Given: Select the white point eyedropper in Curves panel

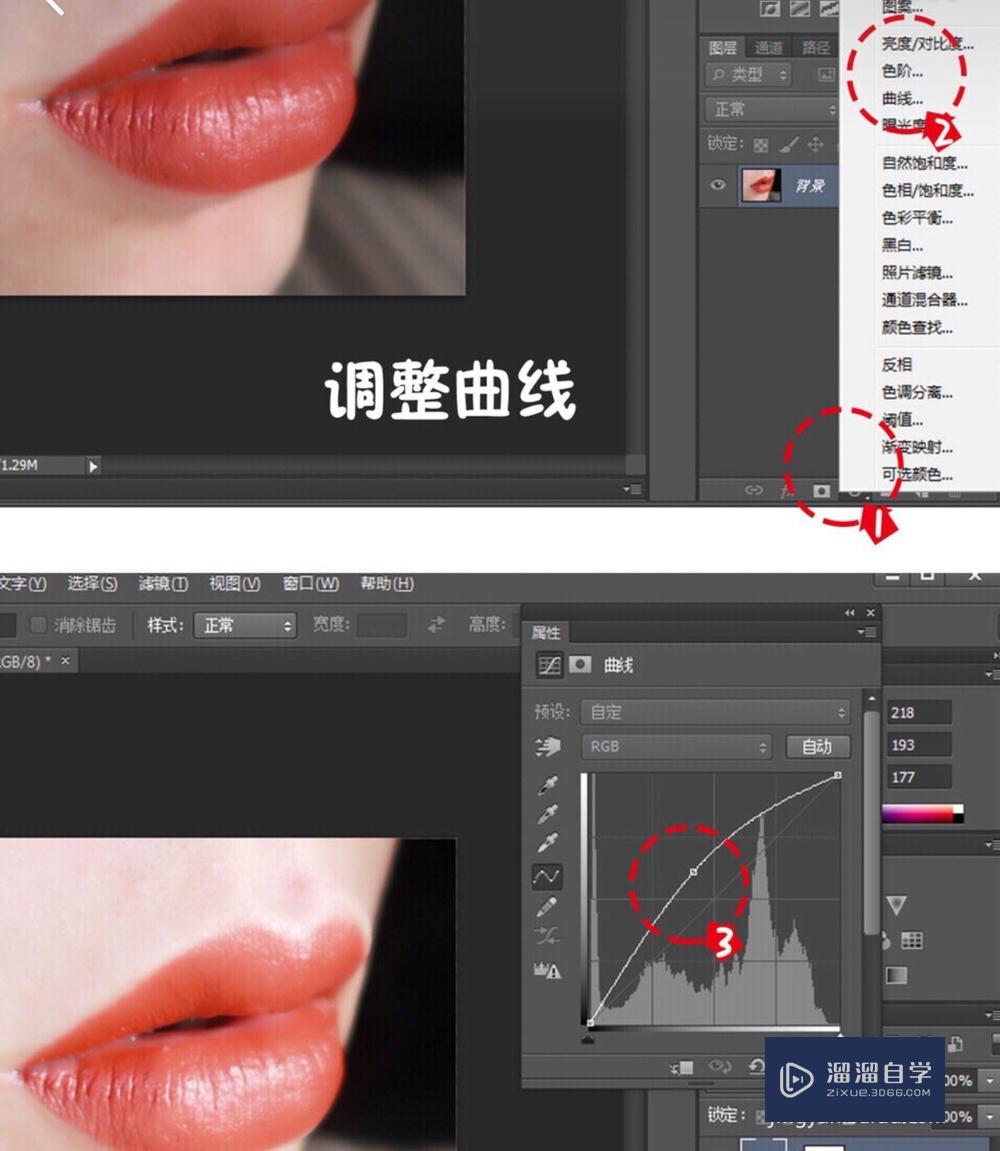Looking at the screenshot, I should tap(547, 841).
